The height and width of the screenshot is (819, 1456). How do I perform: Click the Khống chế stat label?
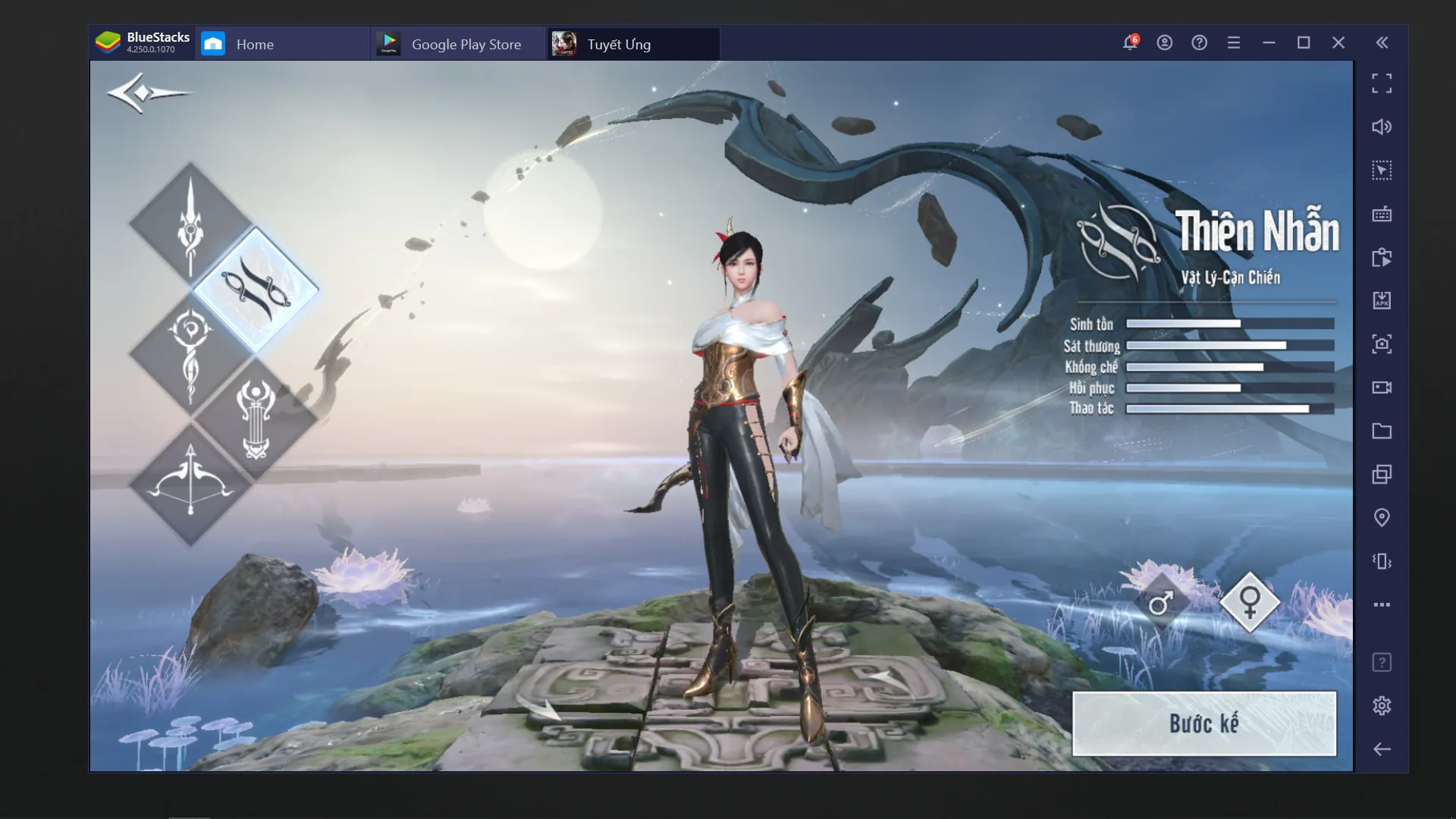point(1091,367)
